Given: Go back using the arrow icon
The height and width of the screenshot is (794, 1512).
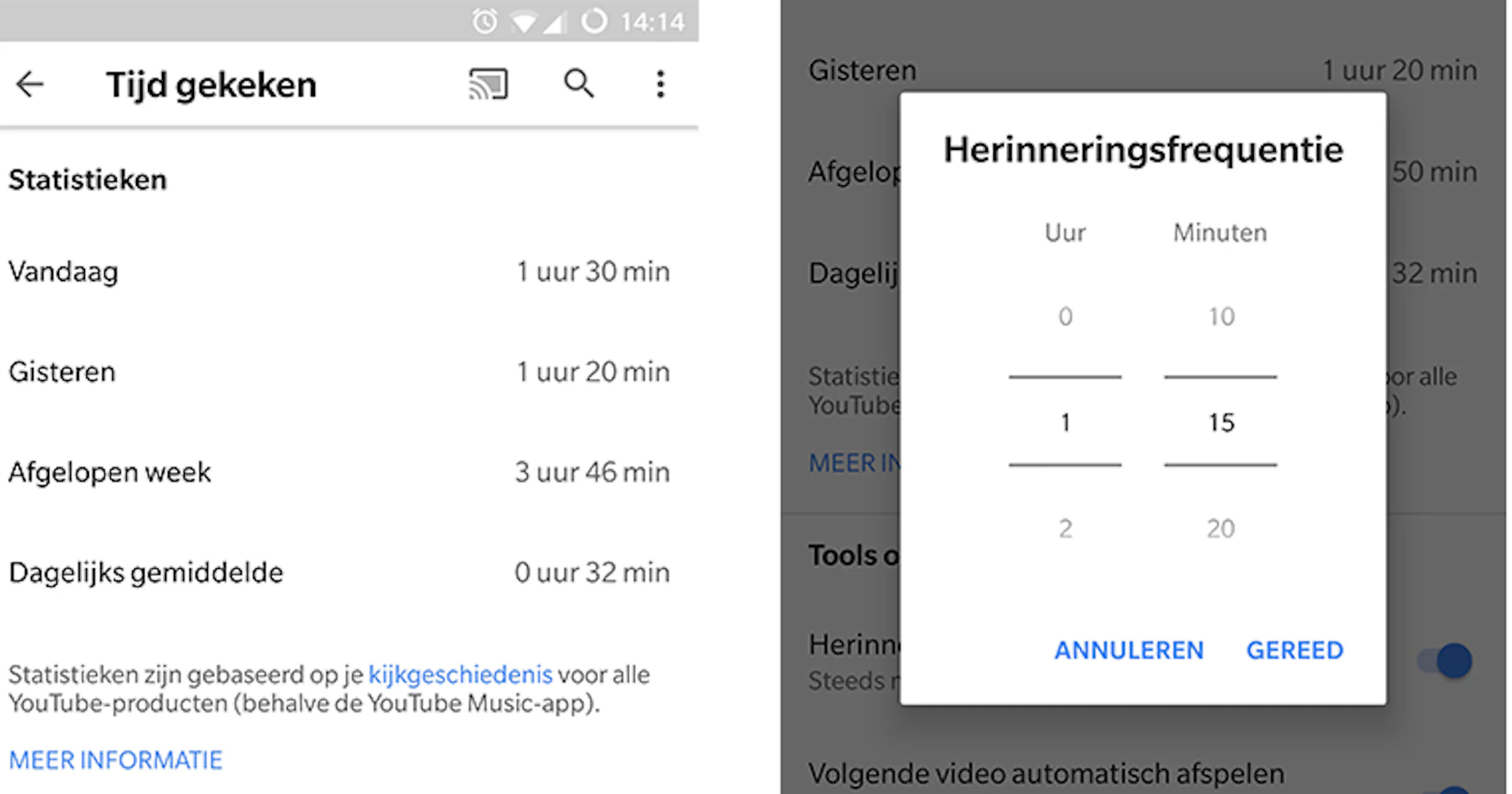Looking at the screenshot, I should click(x=30, y=84).
